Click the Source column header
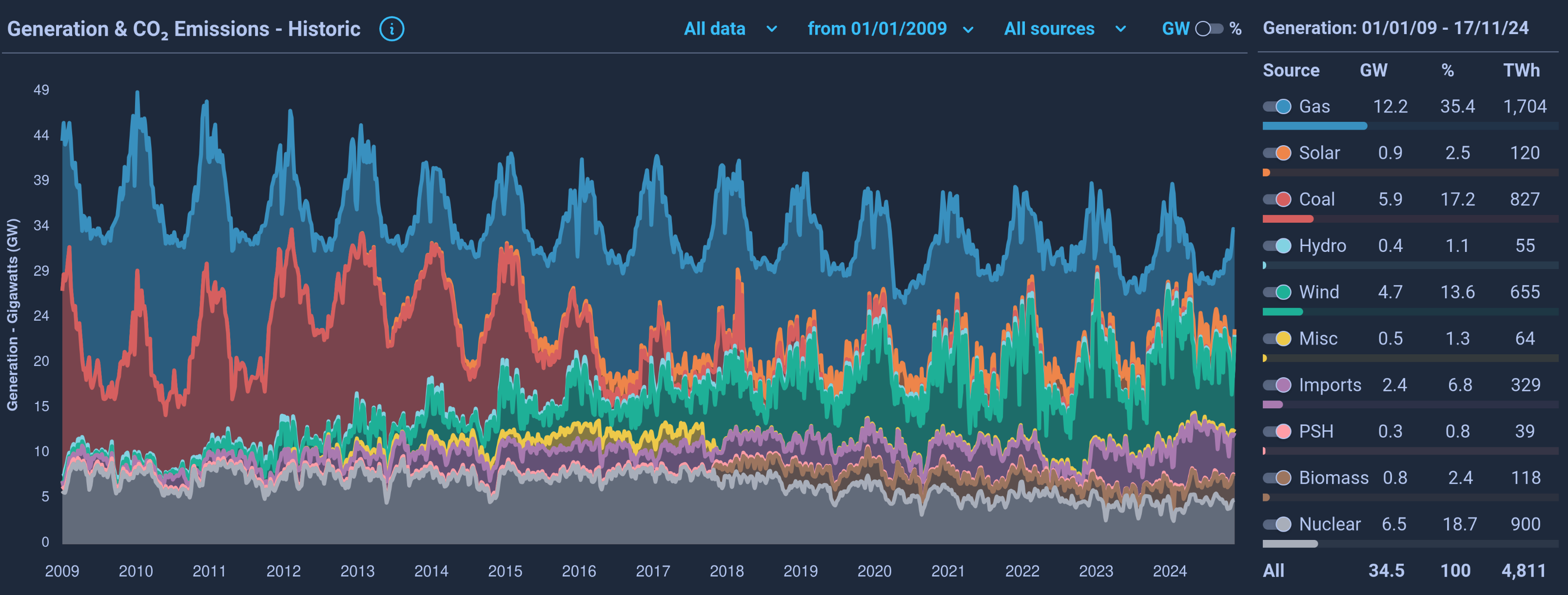Viewport: 1568px width, 595px height. (x=1291, y=71)
